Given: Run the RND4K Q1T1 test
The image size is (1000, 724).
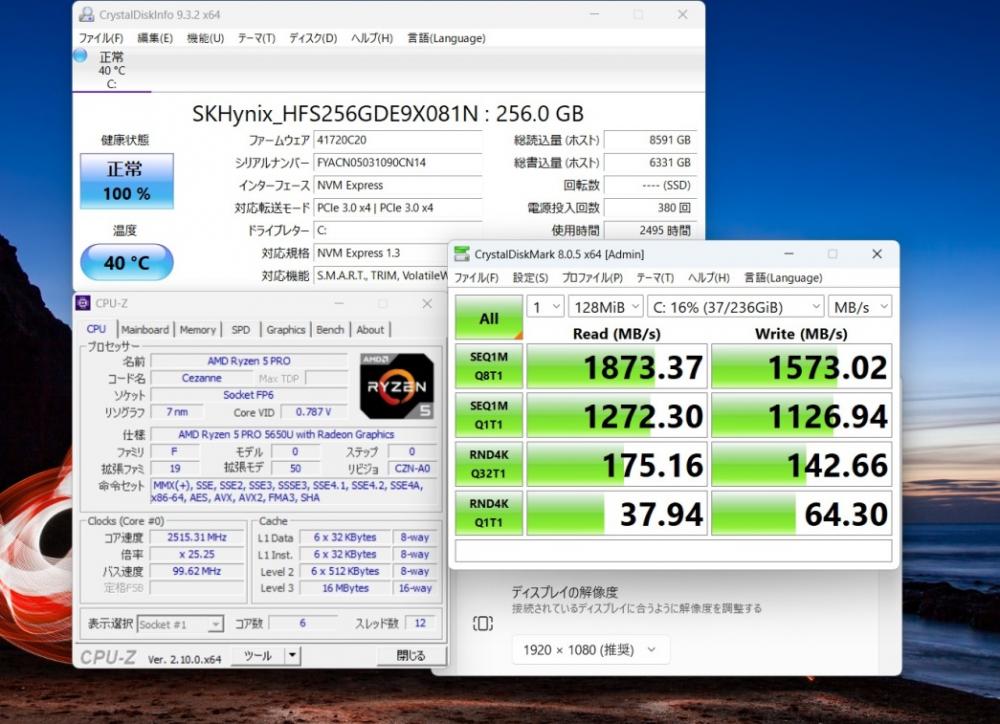Looking at the screenshot, I should tap(489, 513).
